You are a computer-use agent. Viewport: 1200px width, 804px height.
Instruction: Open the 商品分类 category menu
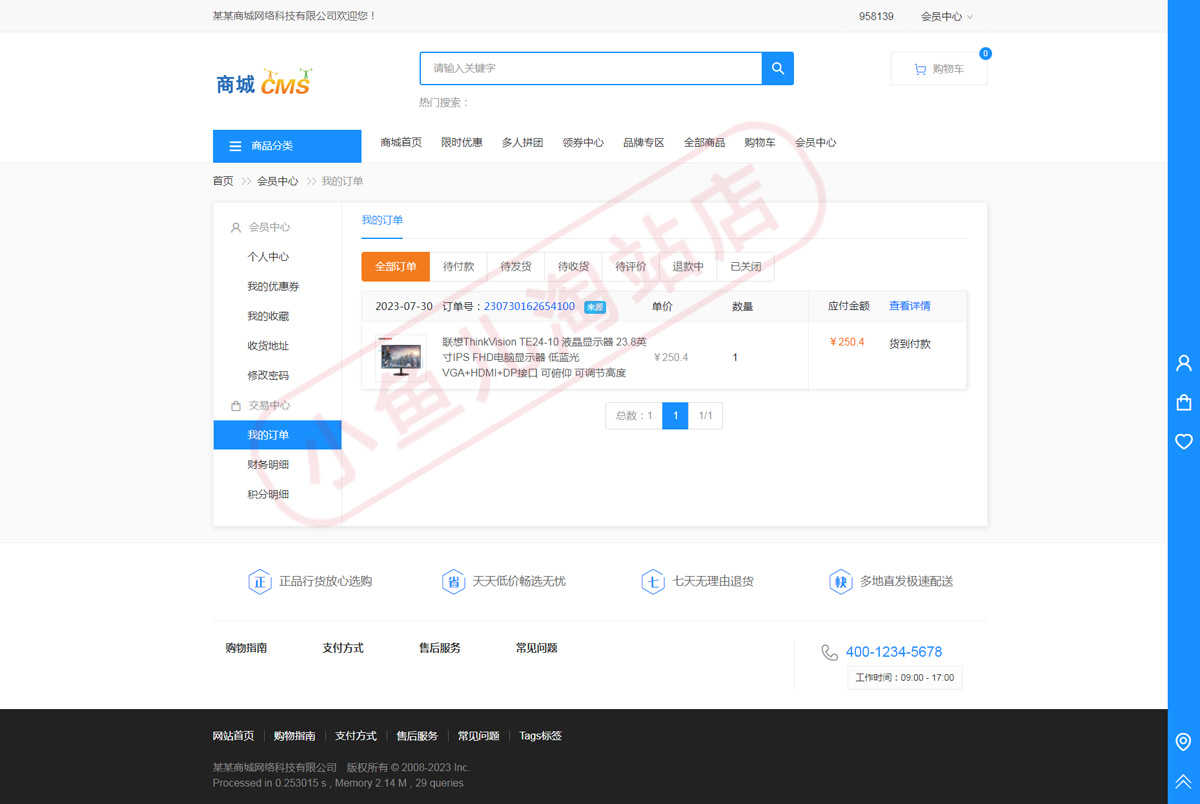[287, 146]
